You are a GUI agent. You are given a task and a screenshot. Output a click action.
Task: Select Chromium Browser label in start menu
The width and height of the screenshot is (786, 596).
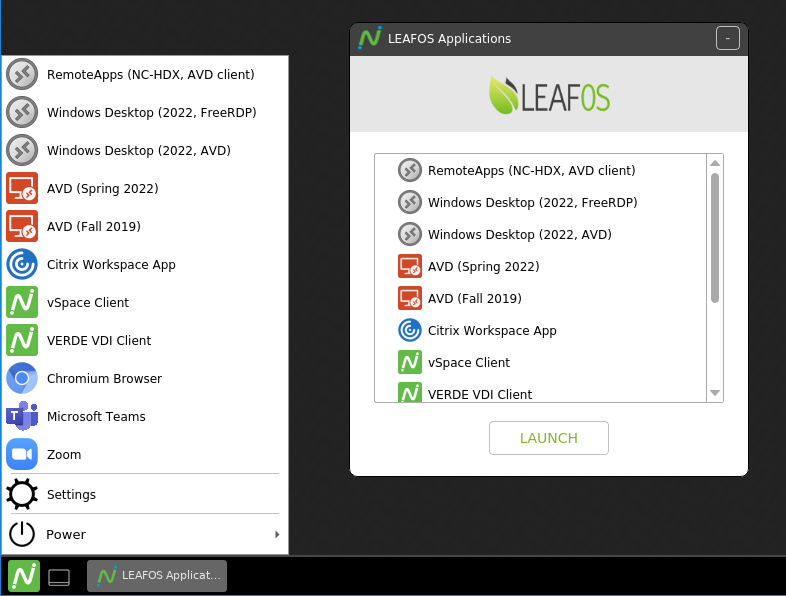coord(104,378)
